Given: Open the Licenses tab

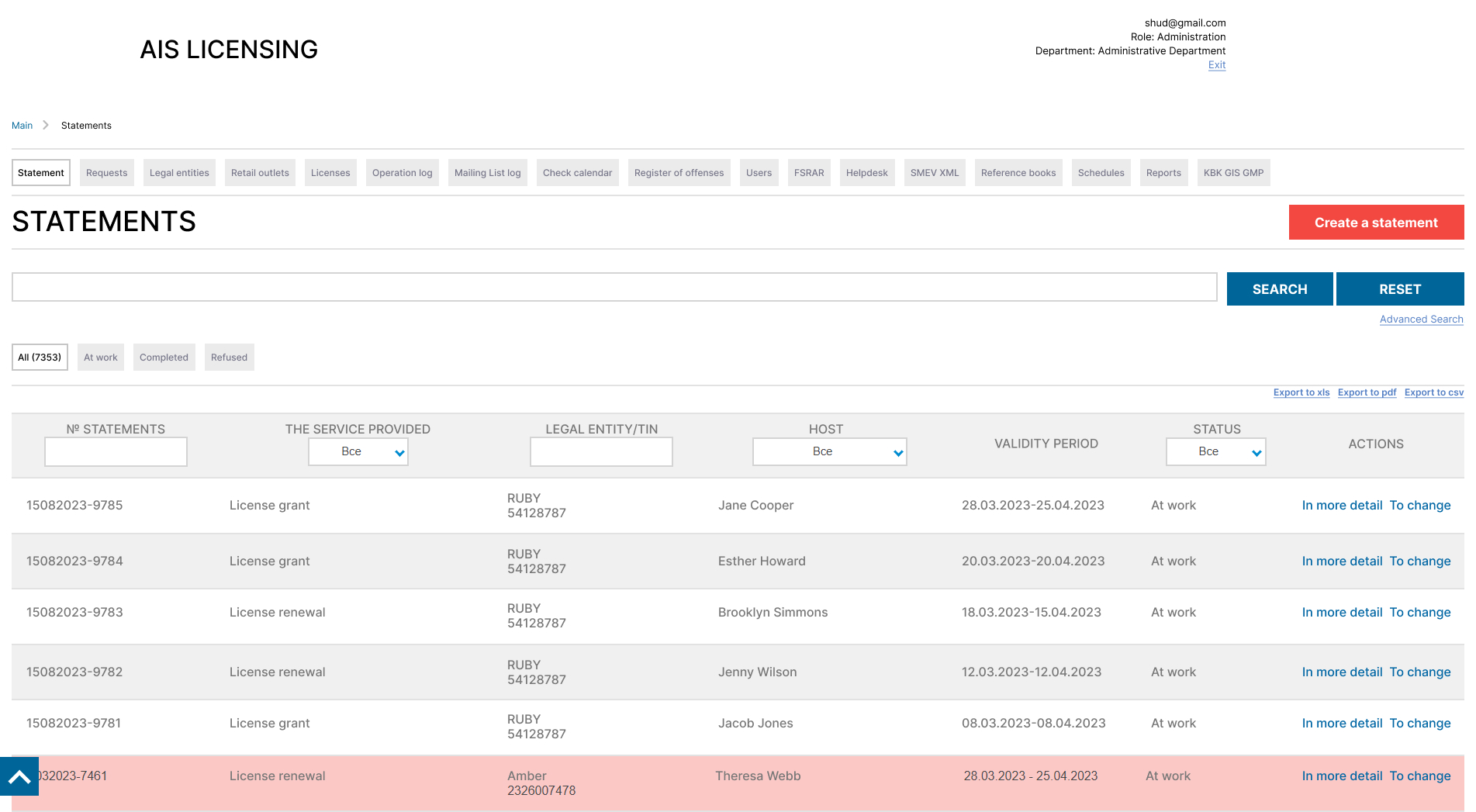Looking at the screenshot, I should pyautogui.click(x=330, y=172).
